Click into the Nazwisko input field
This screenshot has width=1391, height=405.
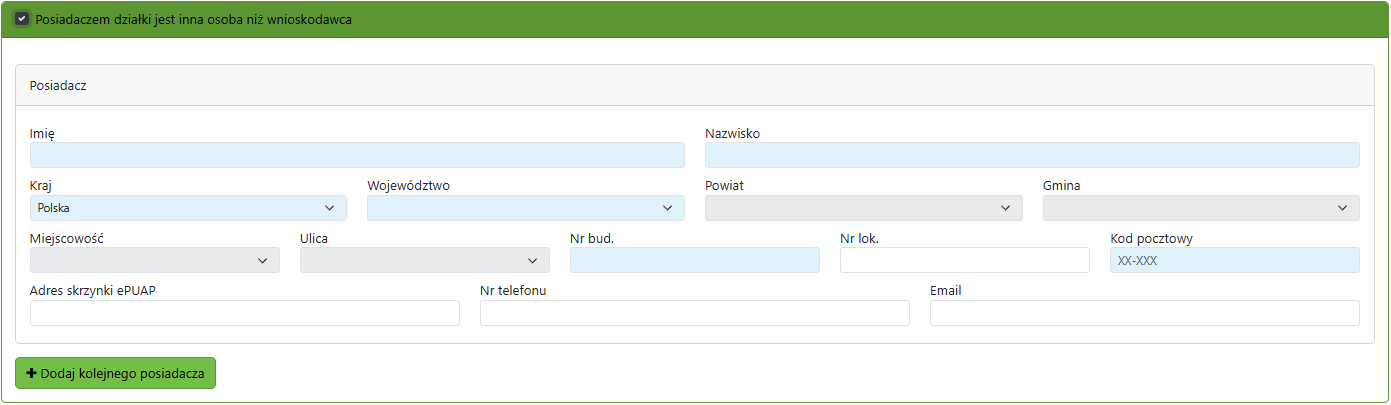1032,155
